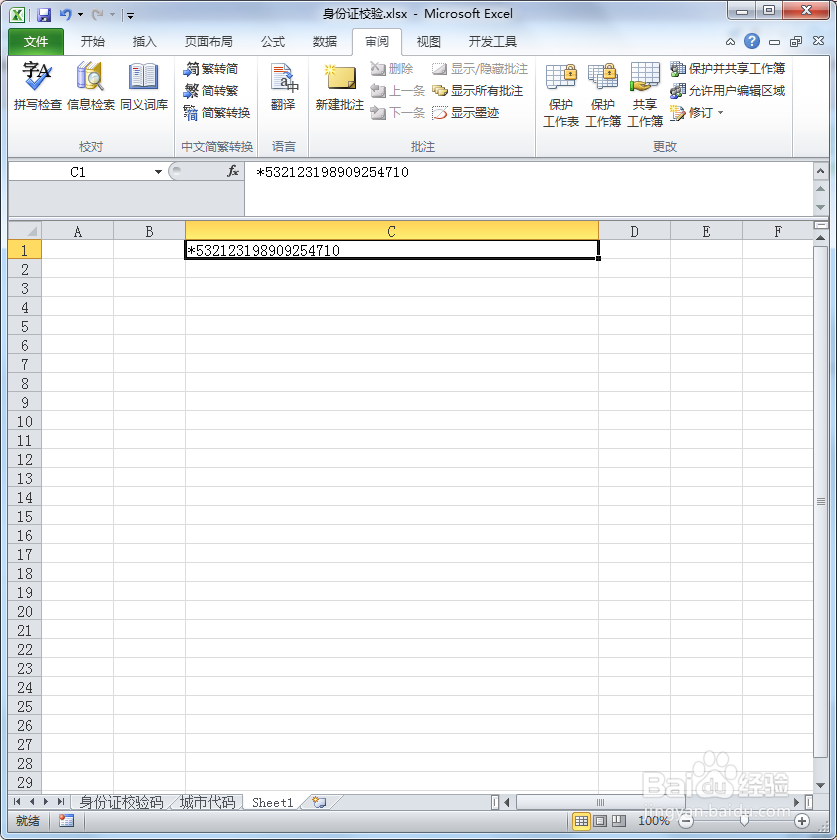
Task: Switch to the 数据 Data tab
Action: (x=325, y=42)
